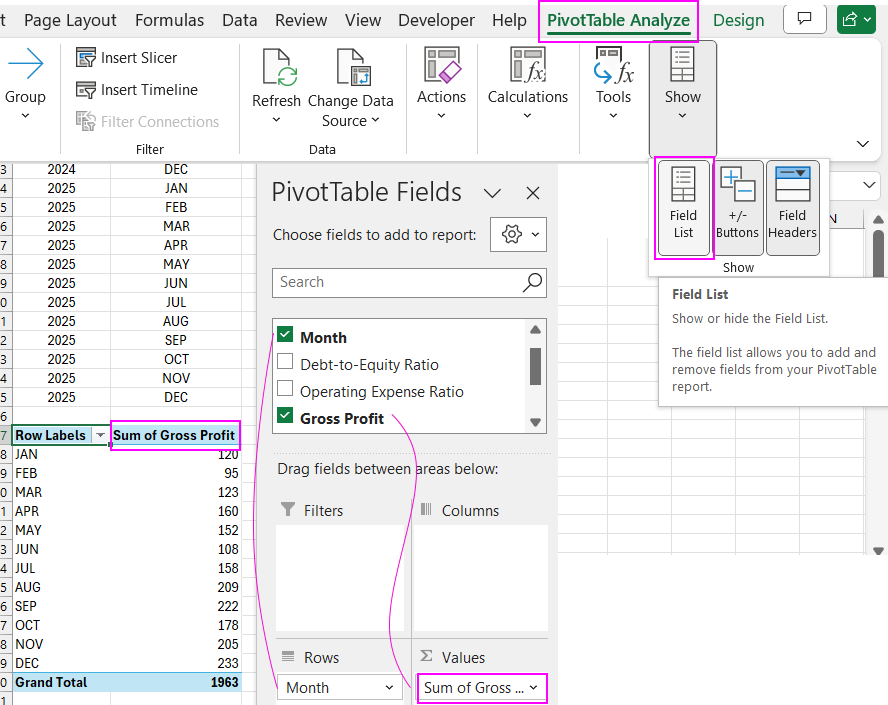Open the Formulas ribbon tab

[x=169, y=20]
